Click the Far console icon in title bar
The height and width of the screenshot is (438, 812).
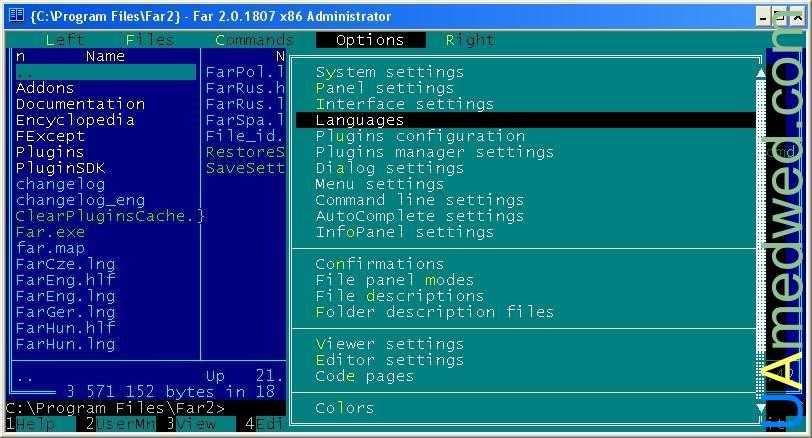pyautogui.click(x=15, y=15)
